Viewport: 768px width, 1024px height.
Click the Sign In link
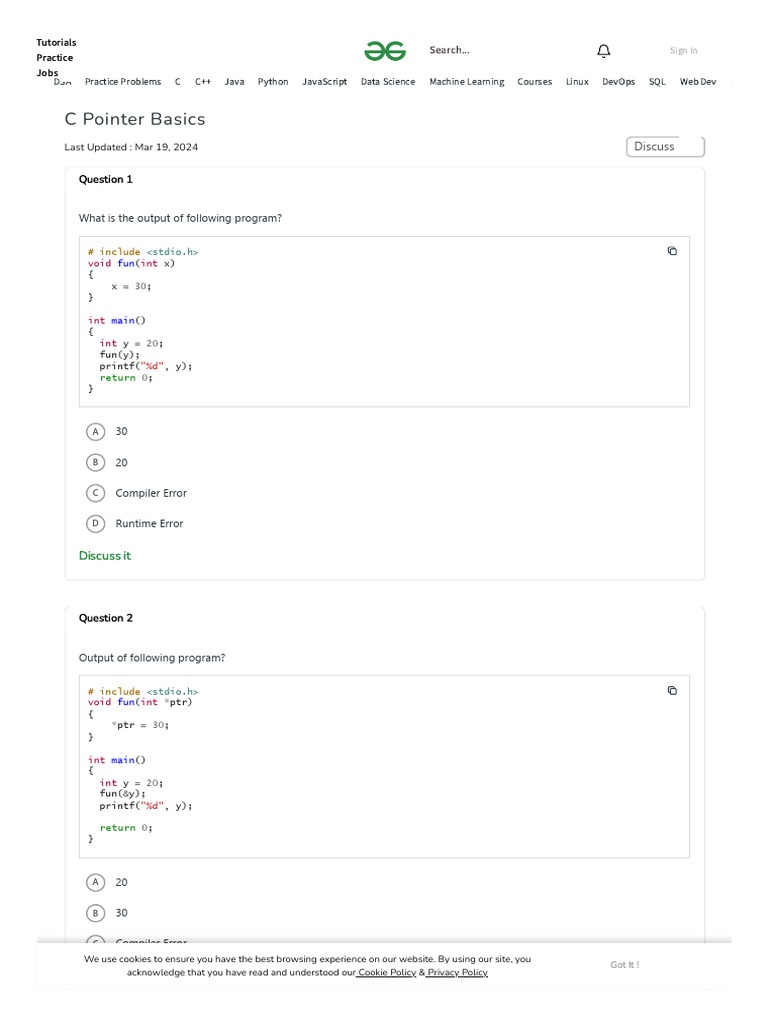tap(684, 51)
